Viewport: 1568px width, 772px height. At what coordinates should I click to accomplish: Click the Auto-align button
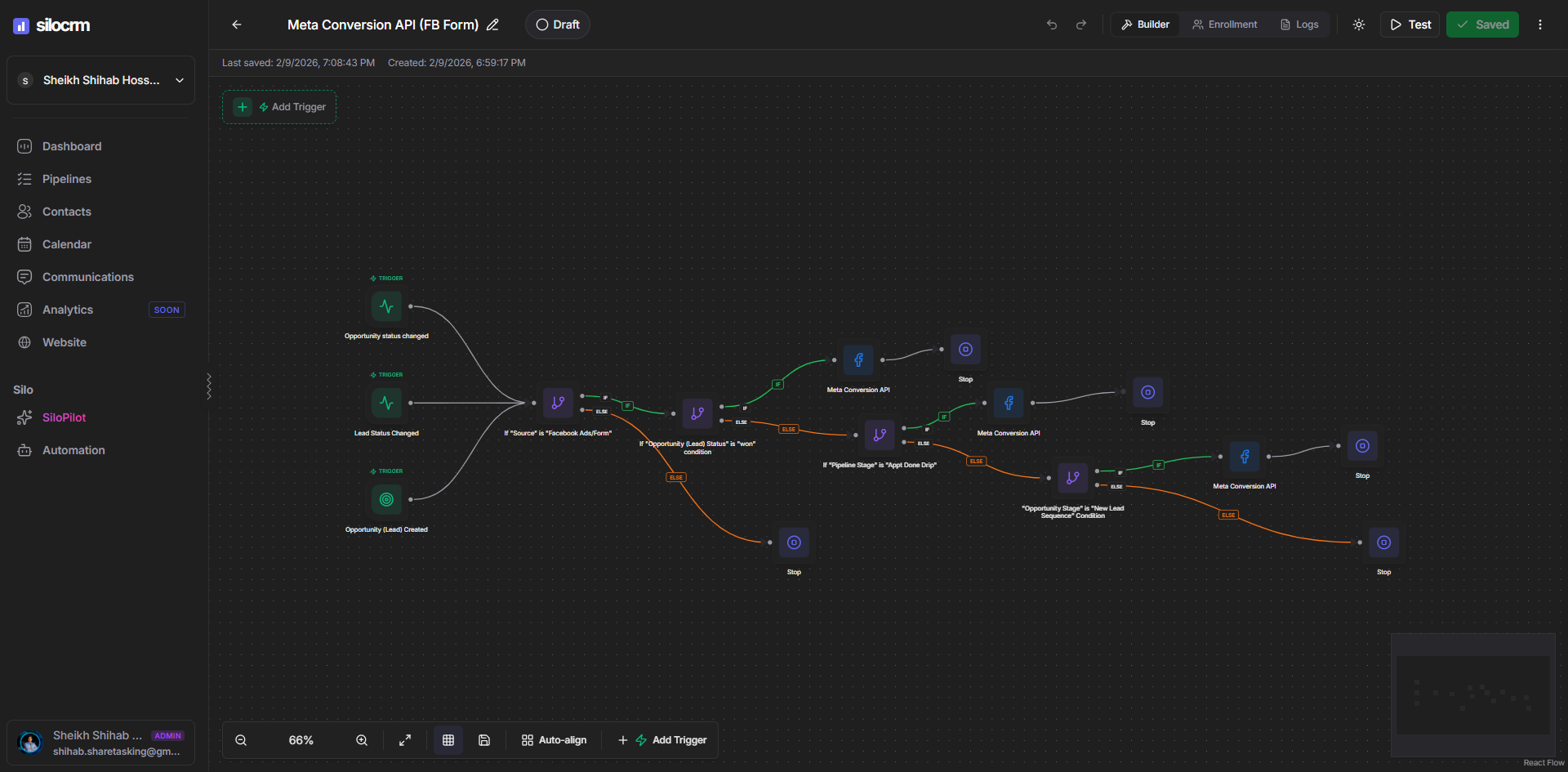click(x=554, y=740)
